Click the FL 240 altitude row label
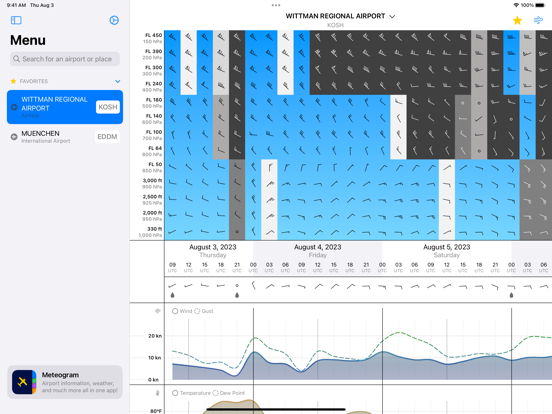 click(x=153, y=84)
